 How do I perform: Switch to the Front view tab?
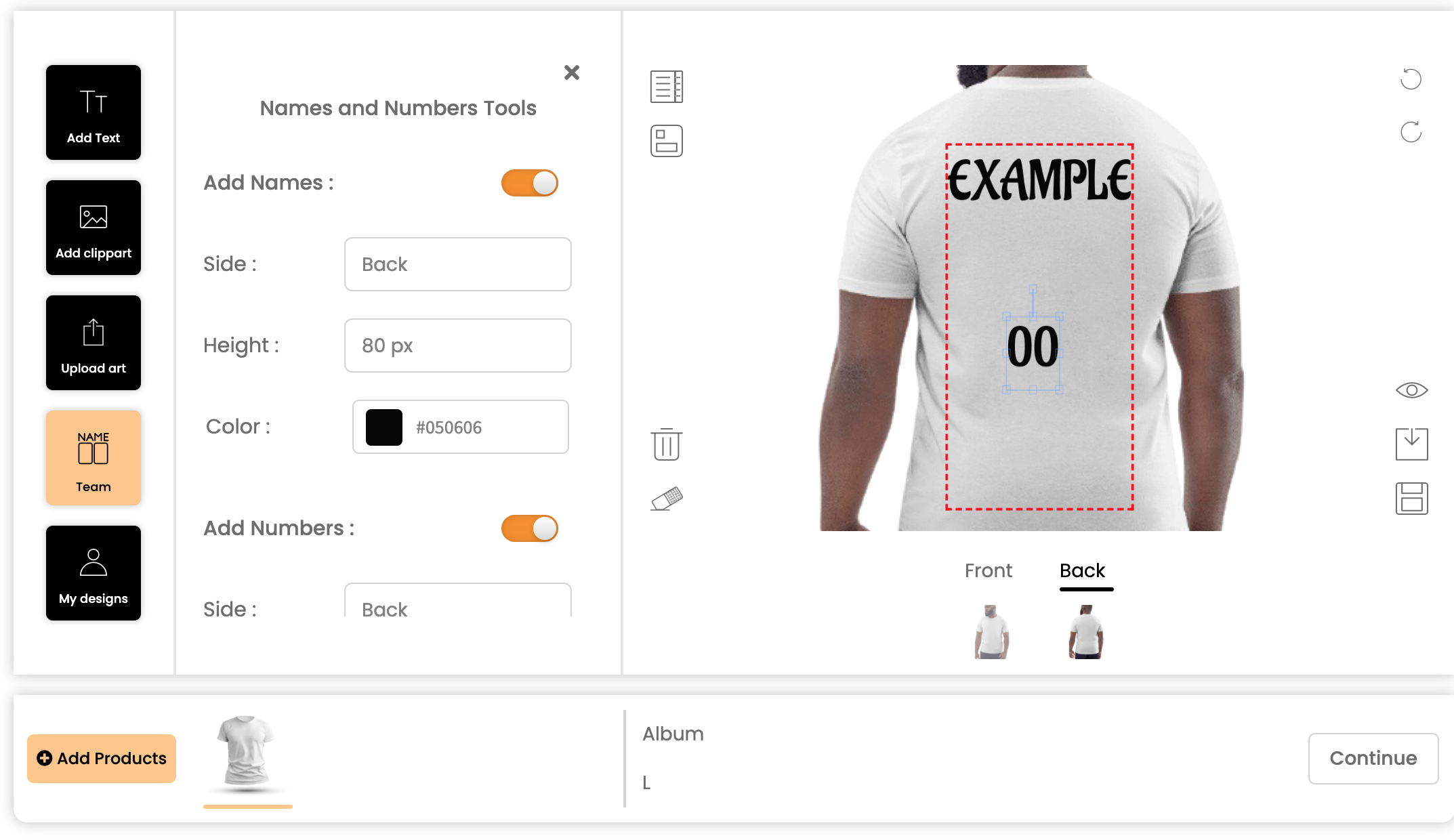[x=989, y=570]
